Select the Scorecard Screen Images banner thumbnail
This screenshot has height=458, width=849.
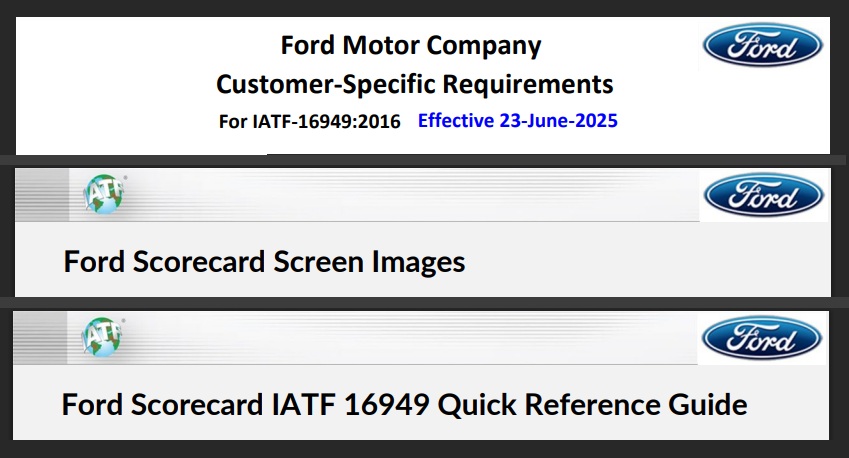pyautogui.click(x=423, y=232)
